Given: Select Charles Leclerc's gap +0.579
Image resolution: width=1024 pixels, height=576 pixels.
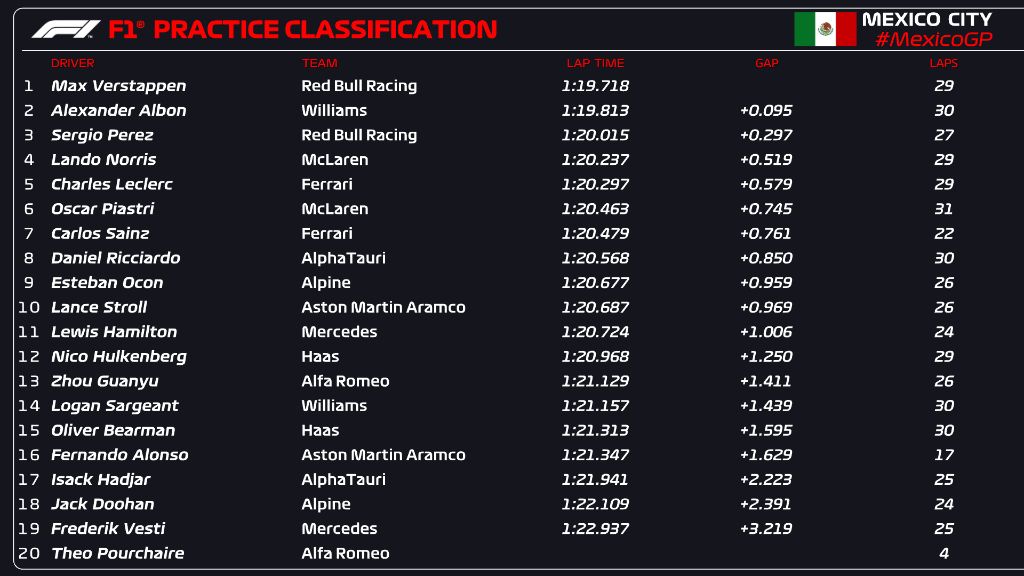Looking at the screenshot, I should (x=766, y=184).
